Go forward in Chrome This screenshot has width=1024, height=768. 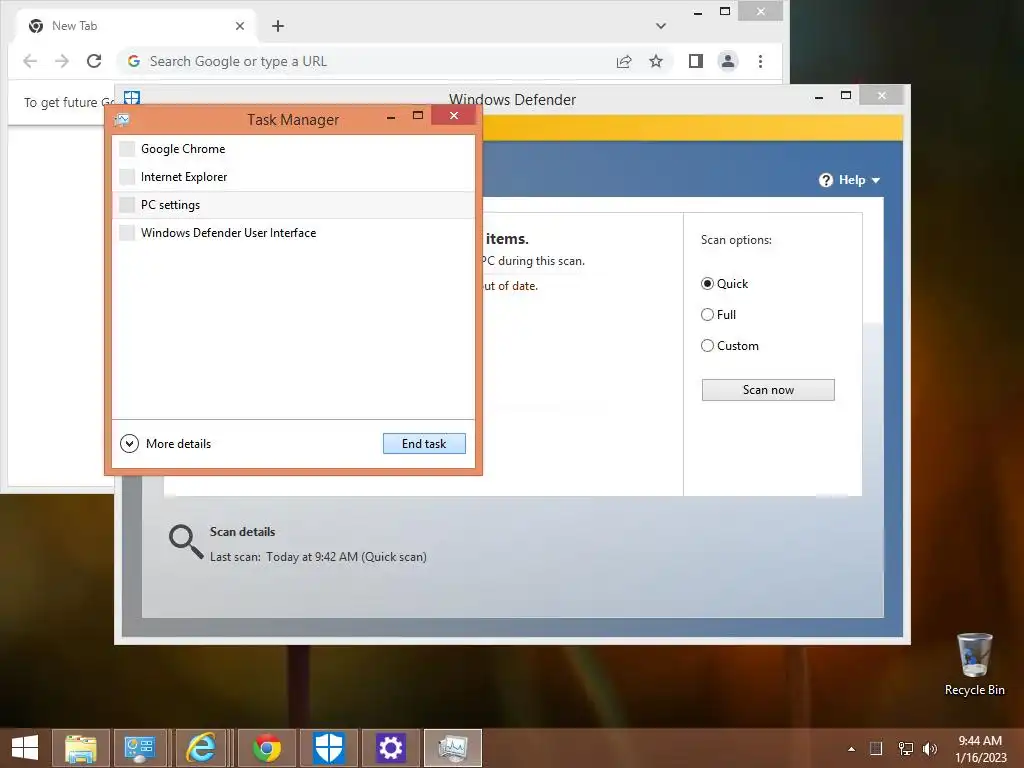62,61
